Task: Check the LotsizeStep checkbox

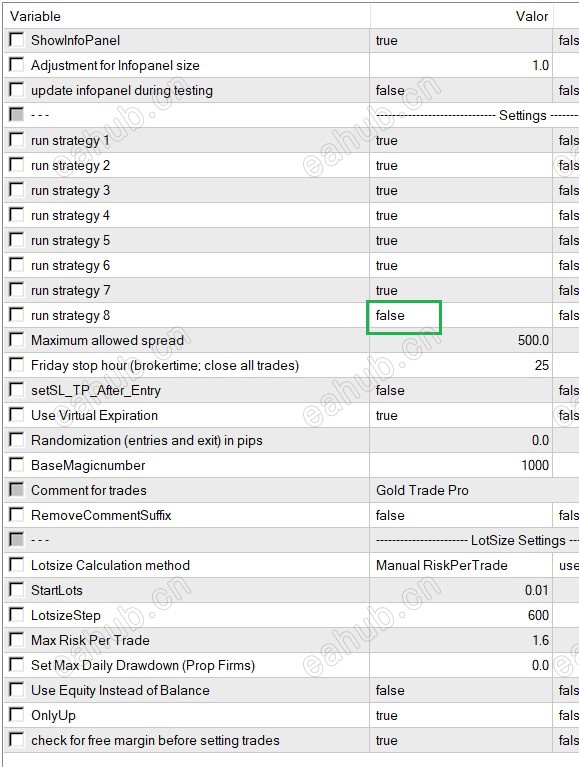Action: (x=17, y=614)
